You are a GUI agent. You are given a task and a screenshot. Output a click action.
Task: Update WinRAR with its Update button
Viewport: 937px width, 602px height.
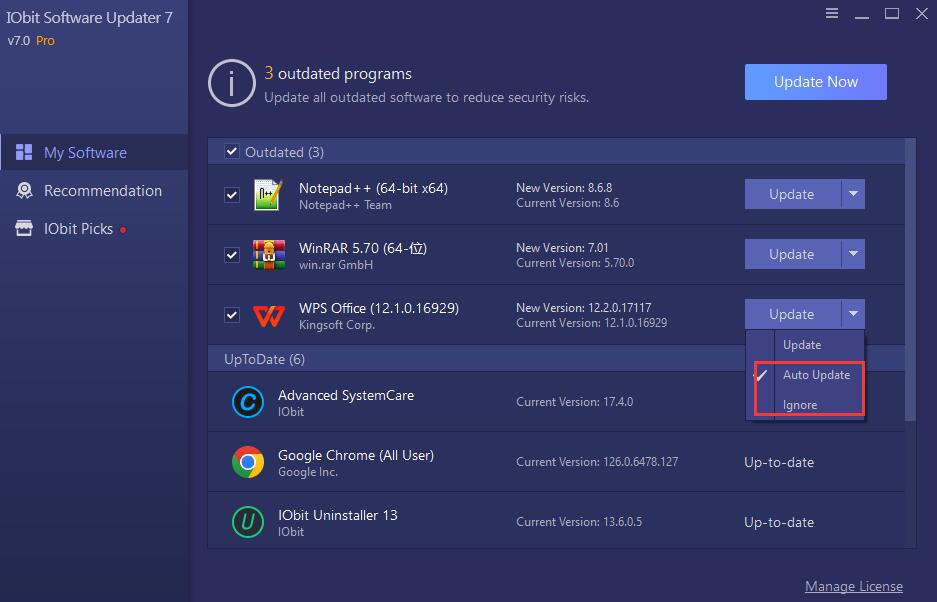coord(792,254)
